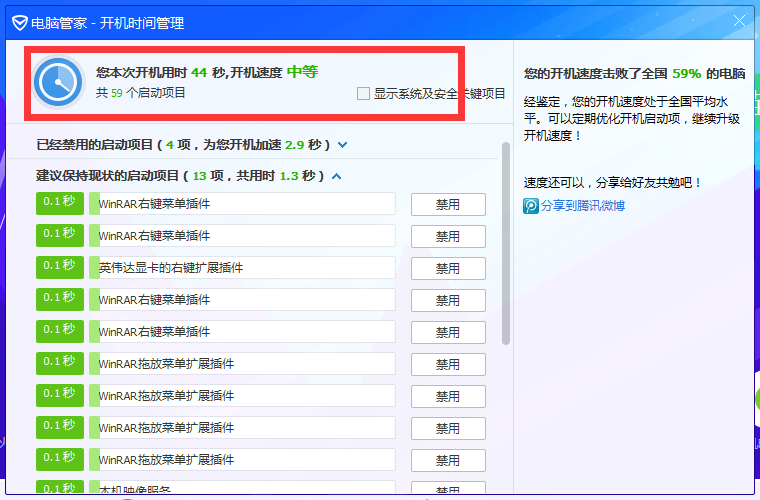Click the 0.1秒 badge beside 英伟达显卡 entry

point(60,268)
